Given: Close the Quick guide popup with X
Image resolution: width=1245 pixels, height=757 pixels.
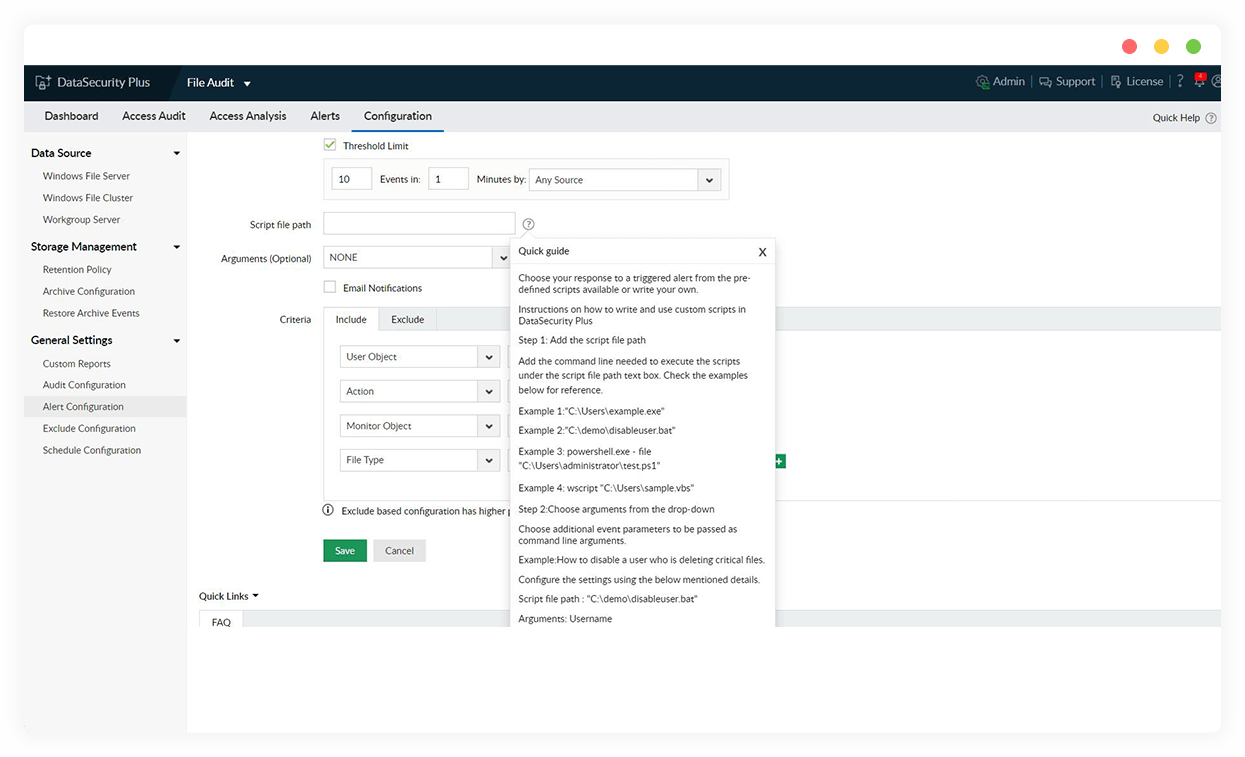Looking at the screenshot, I should [x=762, y=252].
